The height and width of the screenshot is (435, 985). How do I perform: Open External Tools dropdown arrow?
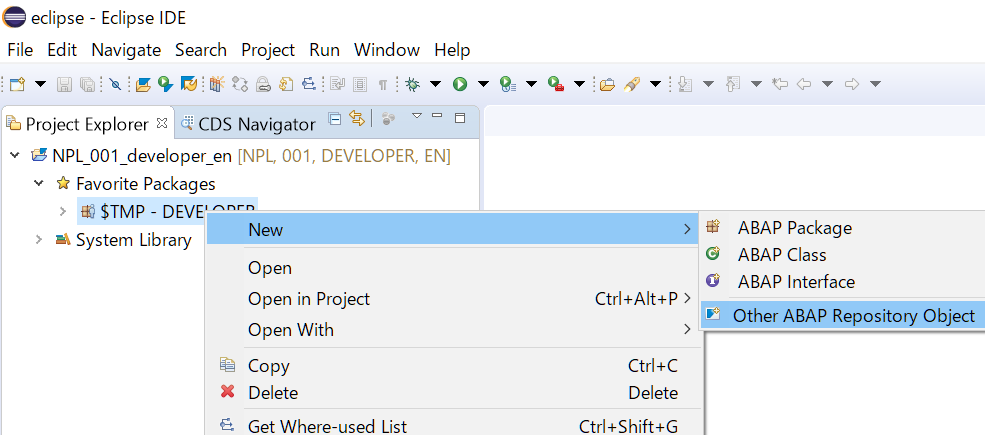[x=579, y=84]
